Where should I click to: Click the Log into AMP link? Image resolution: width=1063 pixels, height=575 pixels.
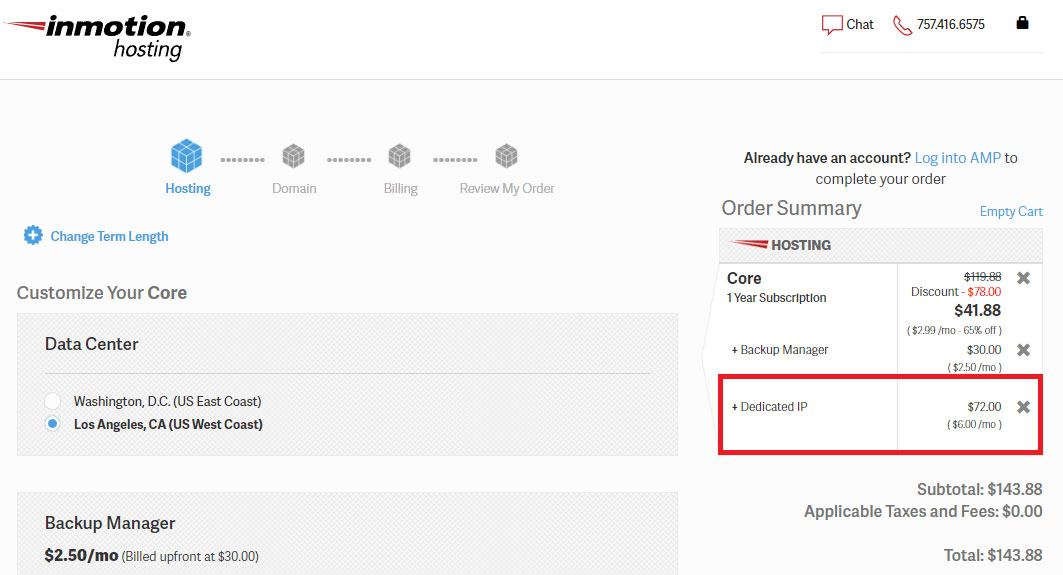(x=957, y=158)
